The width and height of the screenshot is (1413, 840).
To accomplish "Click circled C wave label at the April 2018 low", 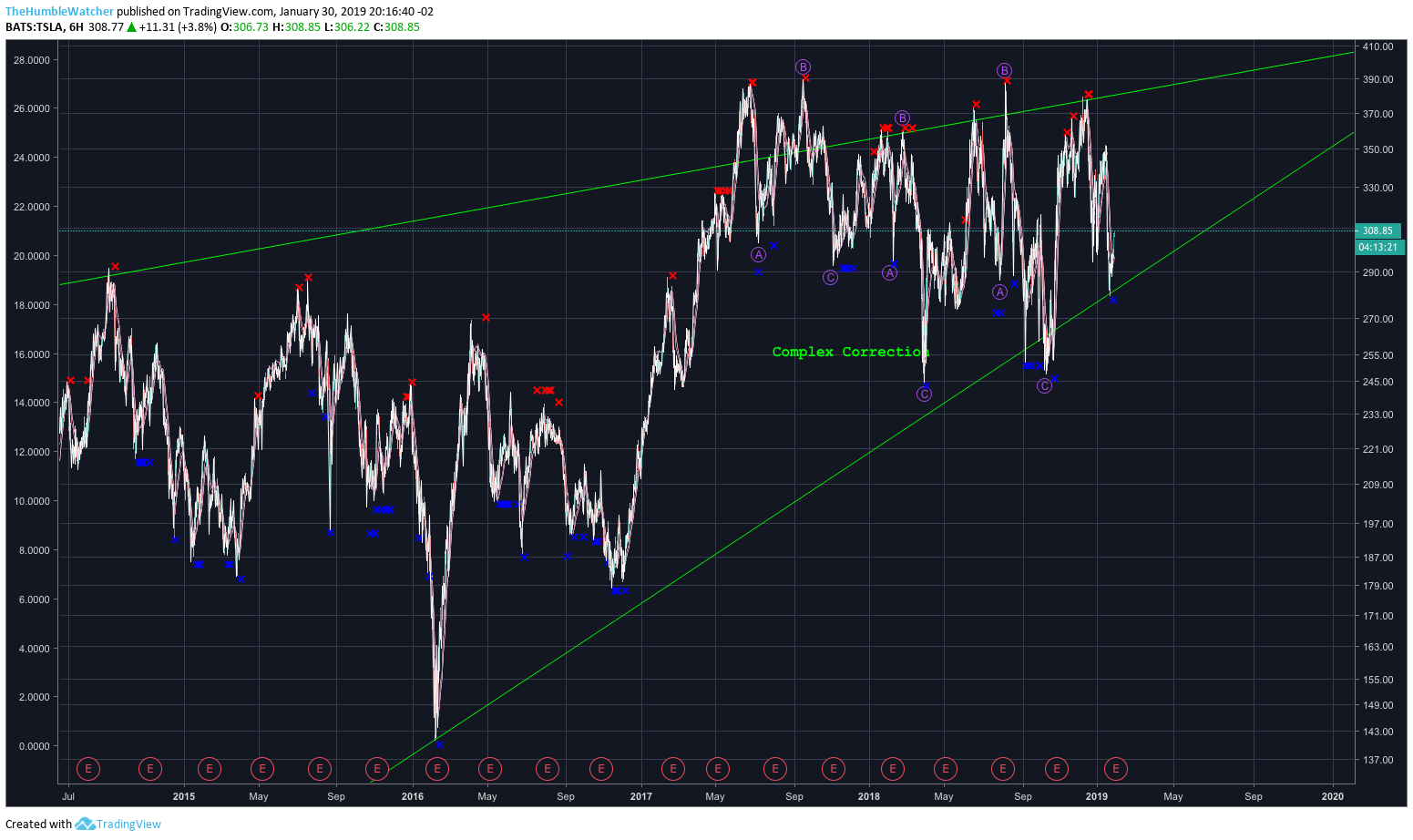I will (925, 394).
